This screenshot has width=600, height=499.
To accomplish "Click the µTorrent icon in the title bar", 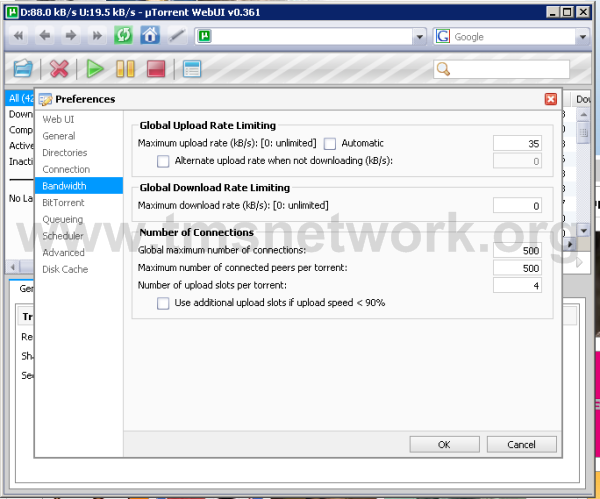I will click(13, 12).
